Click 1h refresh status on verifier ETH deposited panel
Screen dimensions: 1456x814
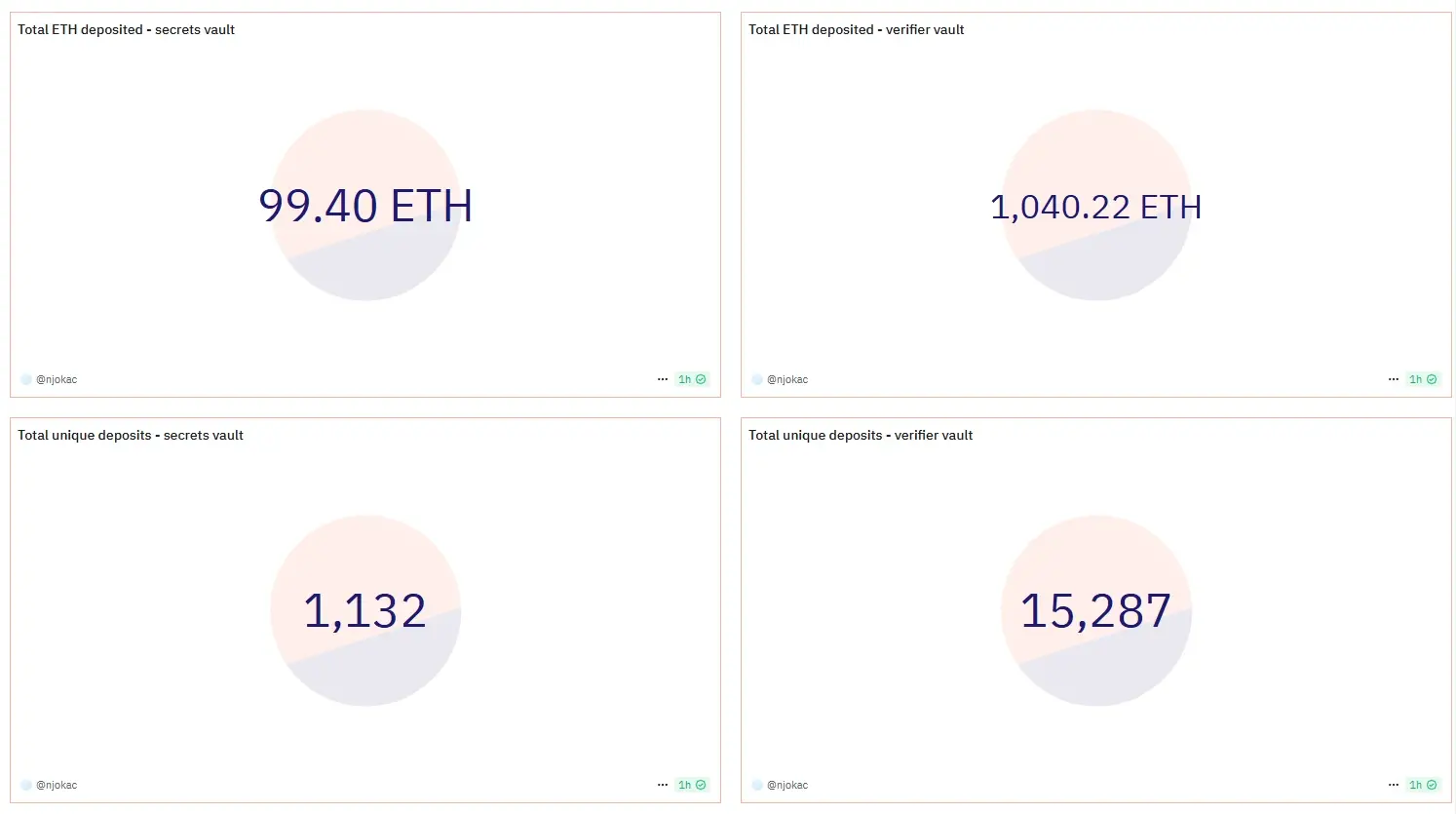tap(1423, 379)
